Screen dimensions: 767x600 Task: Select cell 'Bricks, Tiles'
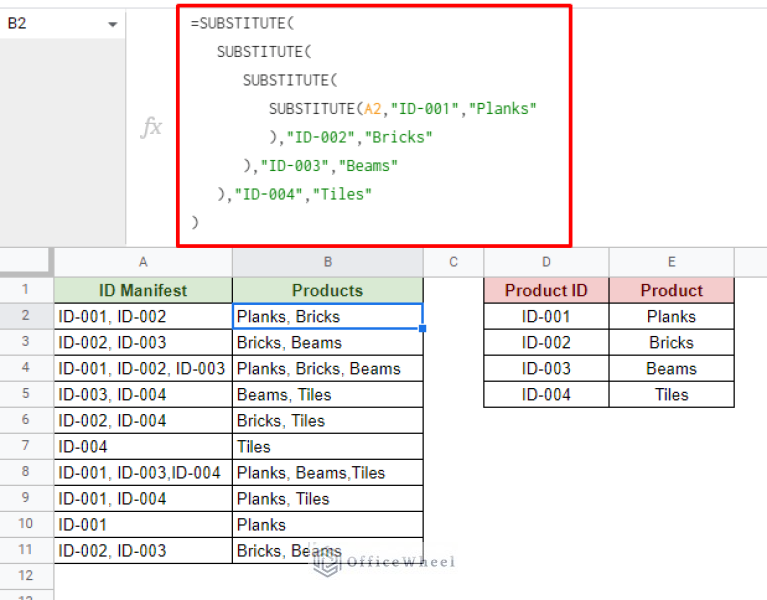[x=328, y=421]
